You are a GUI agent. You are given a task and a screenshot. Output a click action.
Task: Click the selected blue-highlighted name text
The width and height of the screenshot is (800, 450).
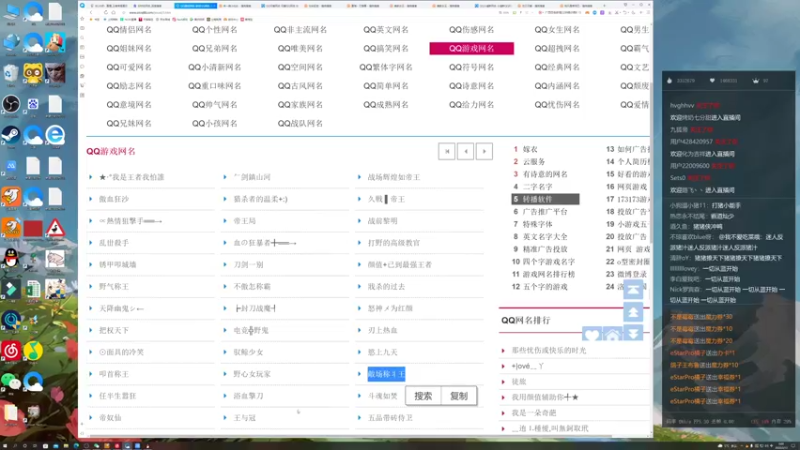[x=386, y=374]
